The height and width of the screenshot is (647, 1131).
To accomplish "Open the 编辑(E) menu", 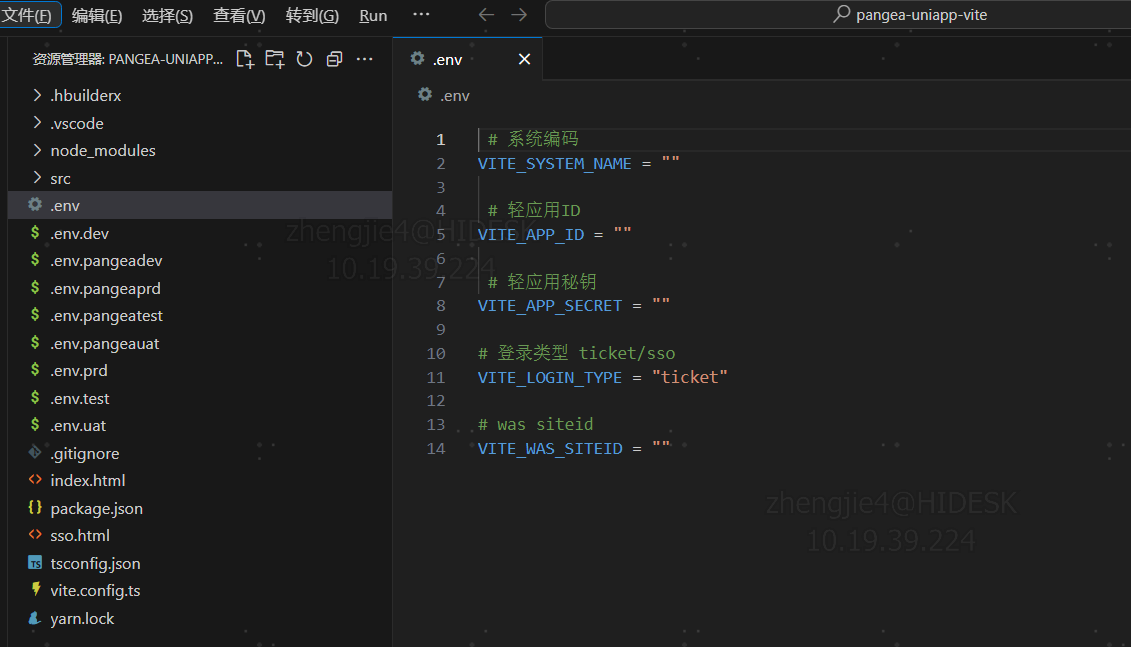I will (x=97, y=15).
